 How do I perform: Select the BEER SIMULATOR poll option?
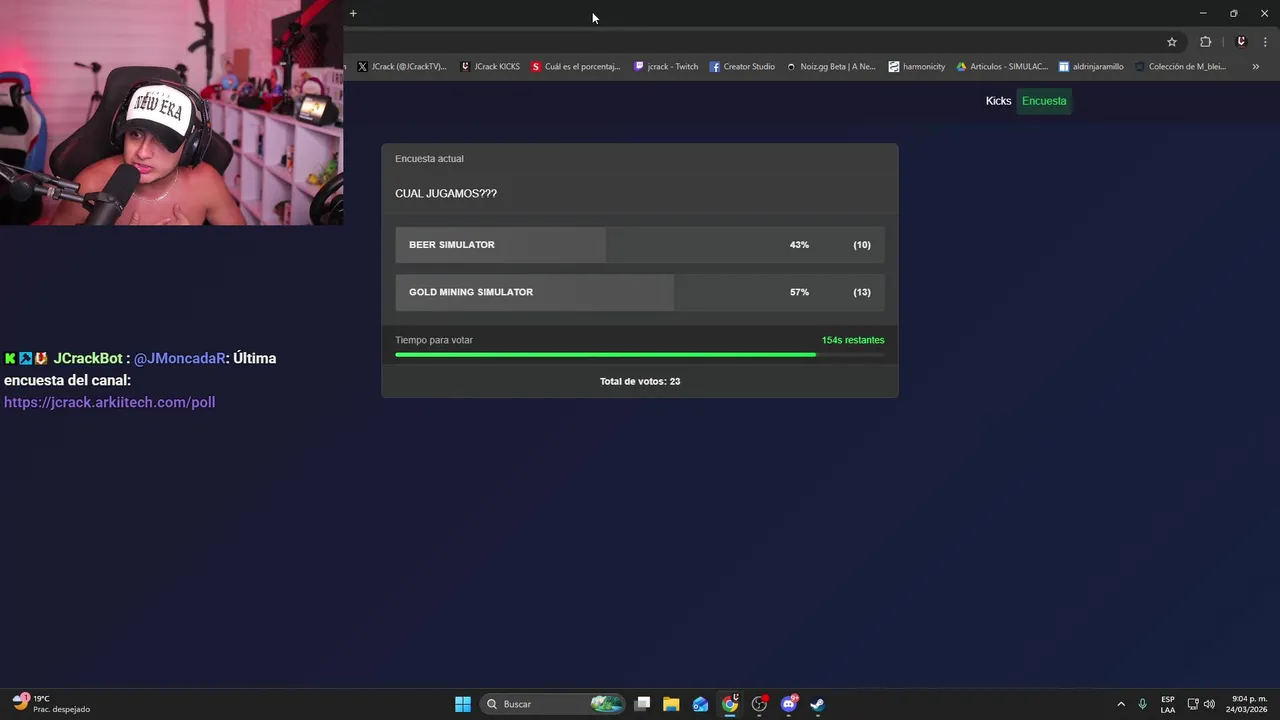pos(640,245)
